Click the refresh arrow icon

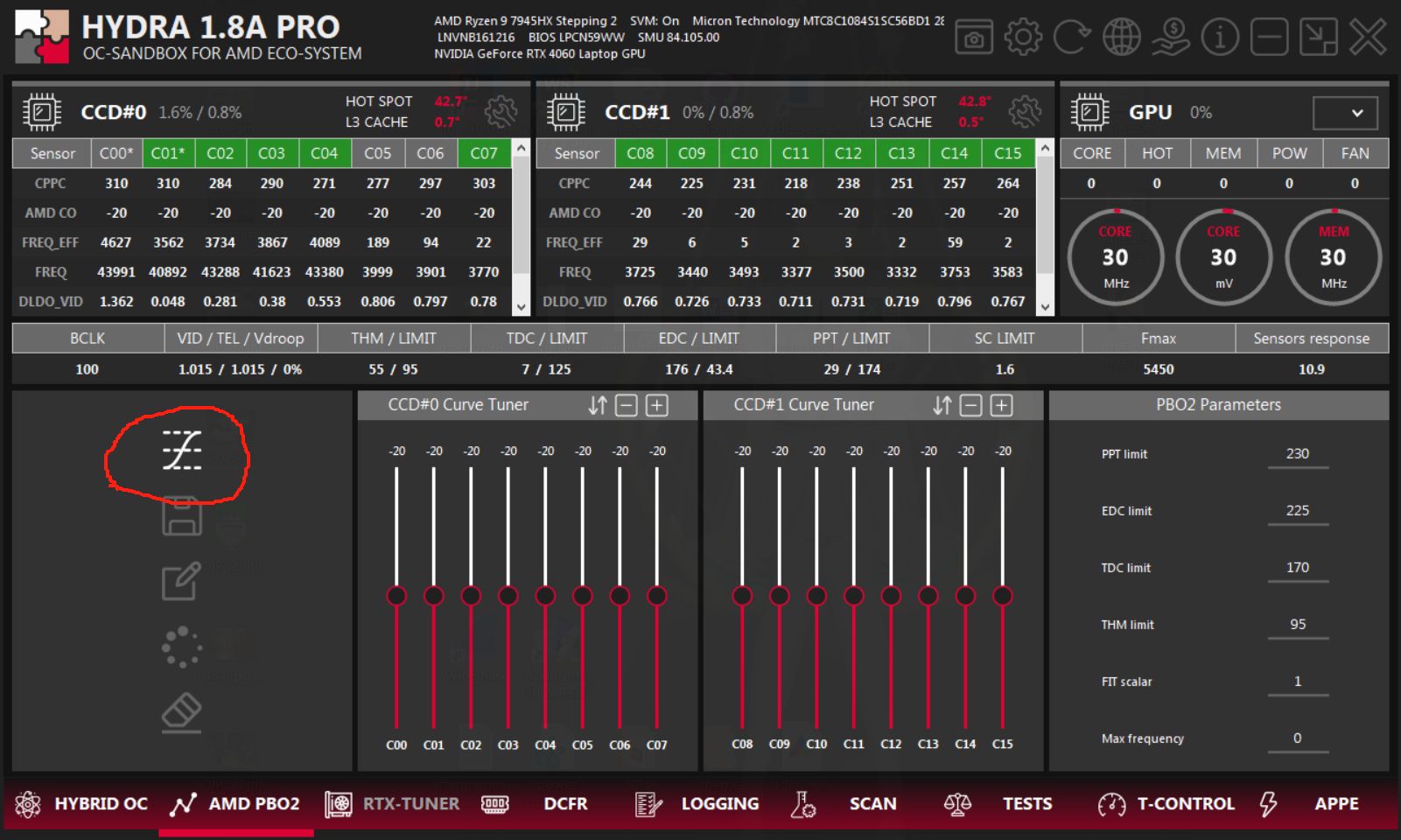[1071, 37]
